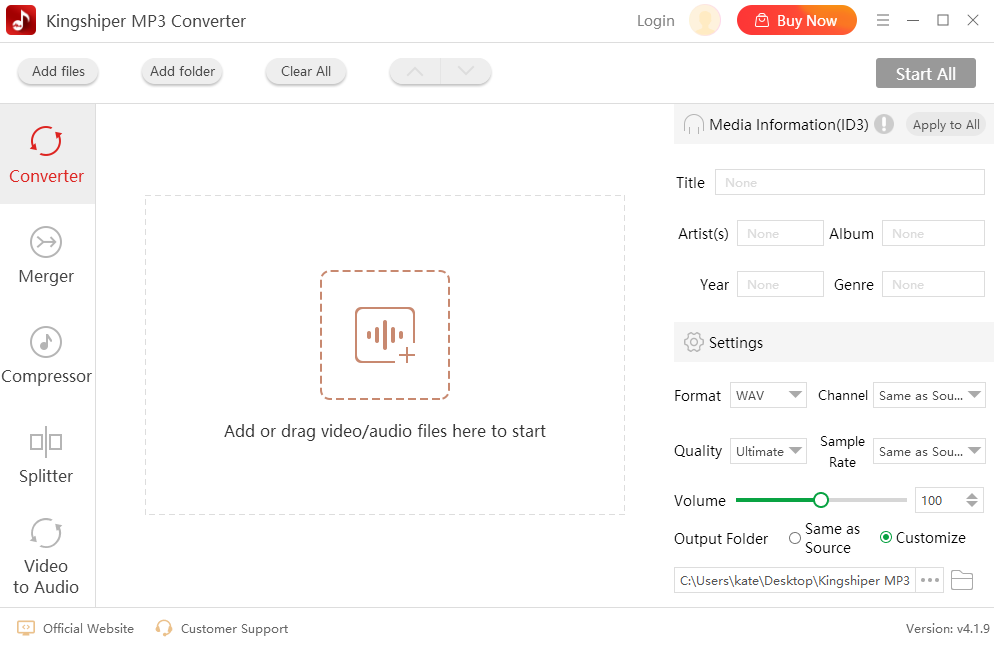Click the Apply to All option

945,124
